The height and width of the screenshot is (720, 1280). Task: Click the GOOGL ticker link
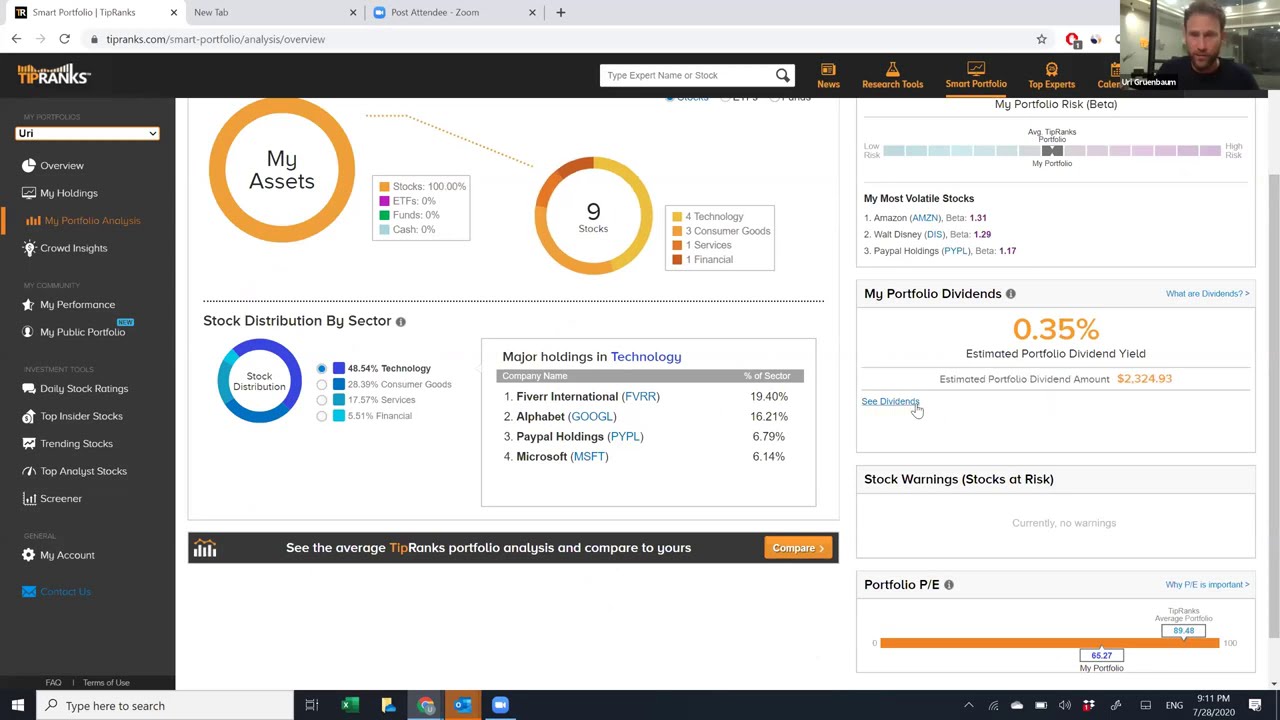tap(592, 417)
